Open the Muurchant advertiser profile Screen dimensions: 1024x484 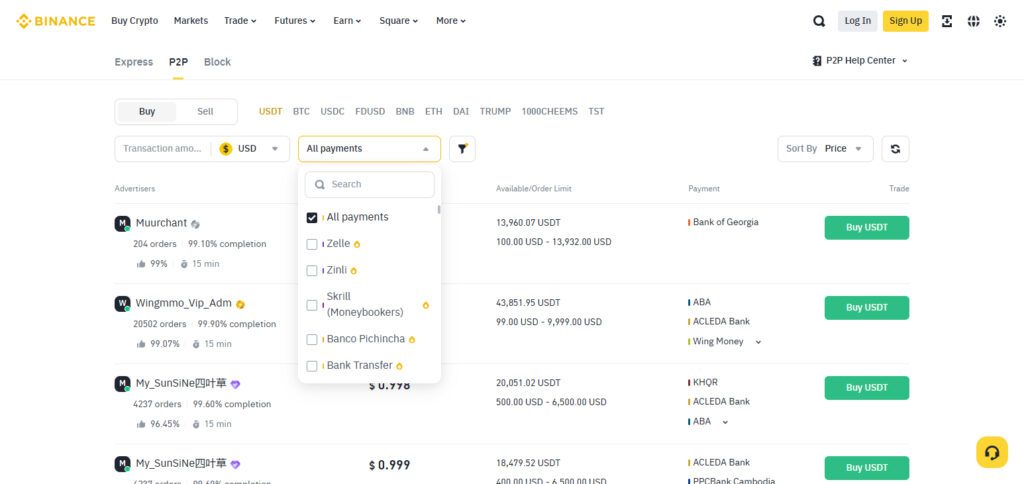tap(161, 223)
